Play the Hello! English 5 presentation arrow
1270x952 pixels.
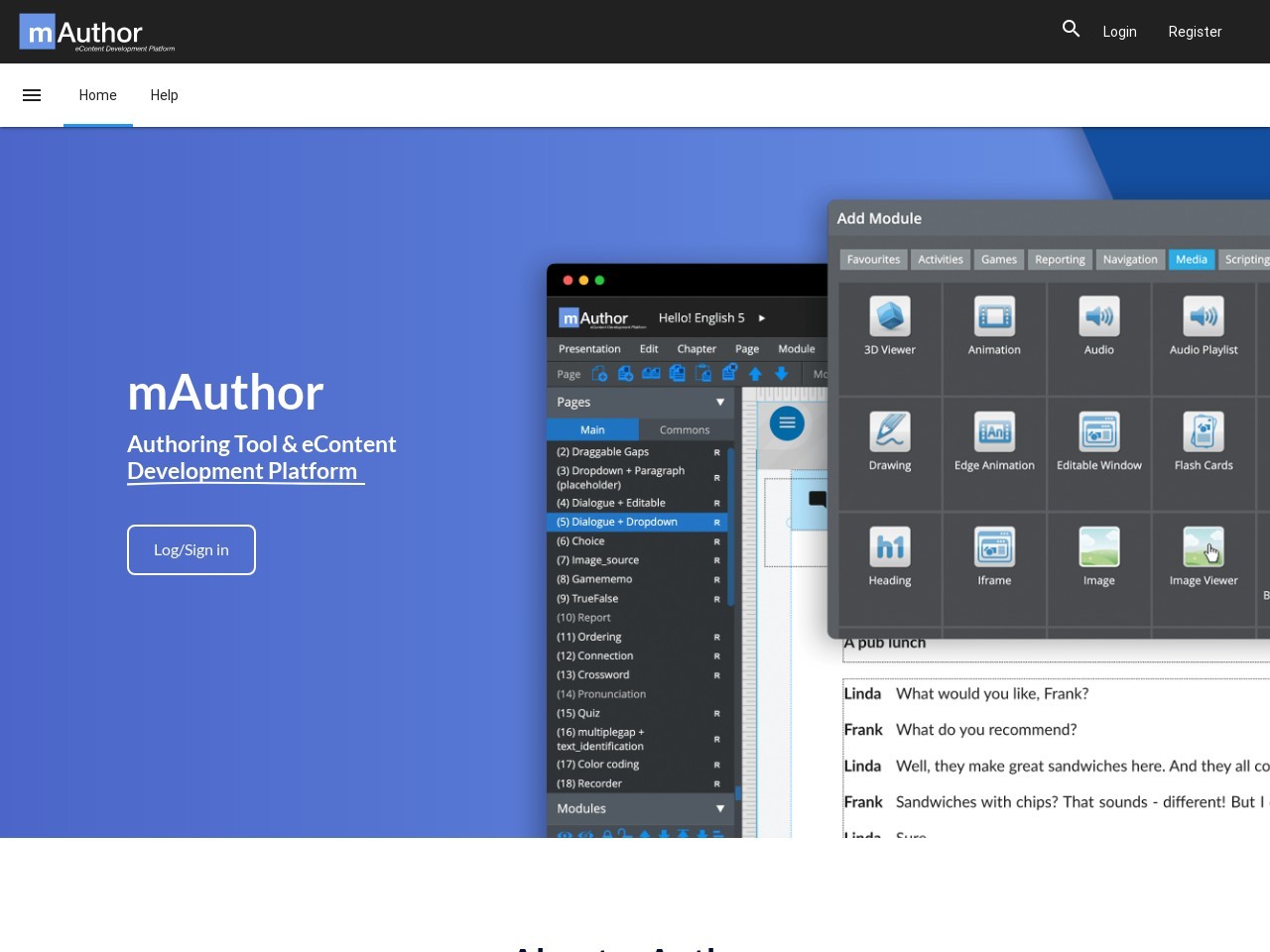click(x=761, y=318)
